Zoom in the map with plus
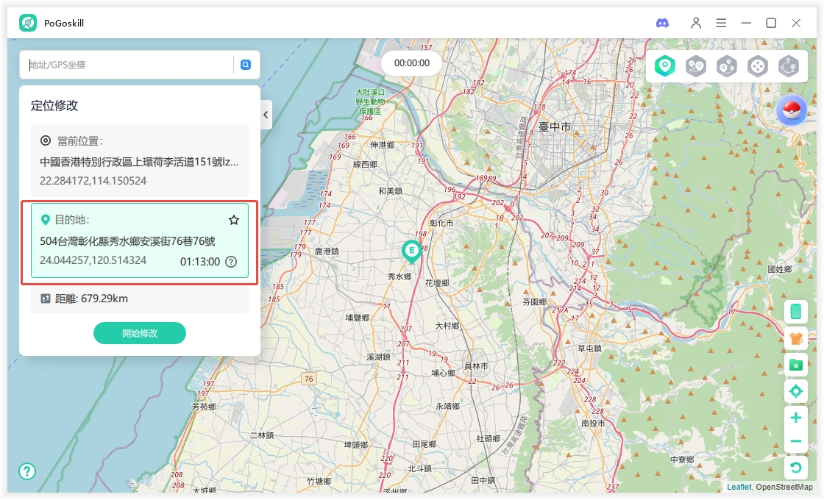The image size is (824, 500). (x=796, y=418)
